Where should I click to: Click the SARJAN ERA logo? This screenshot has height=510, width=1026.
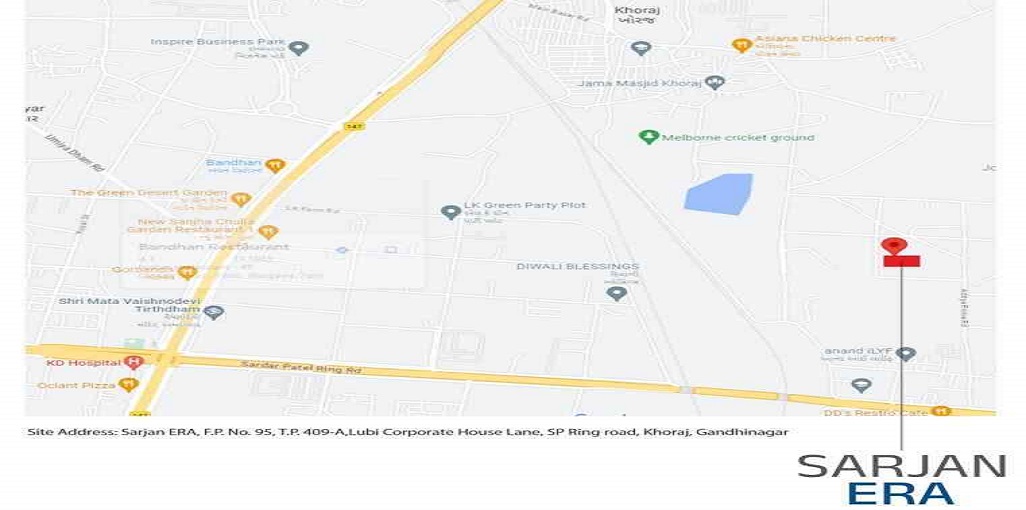pos(901,479)
